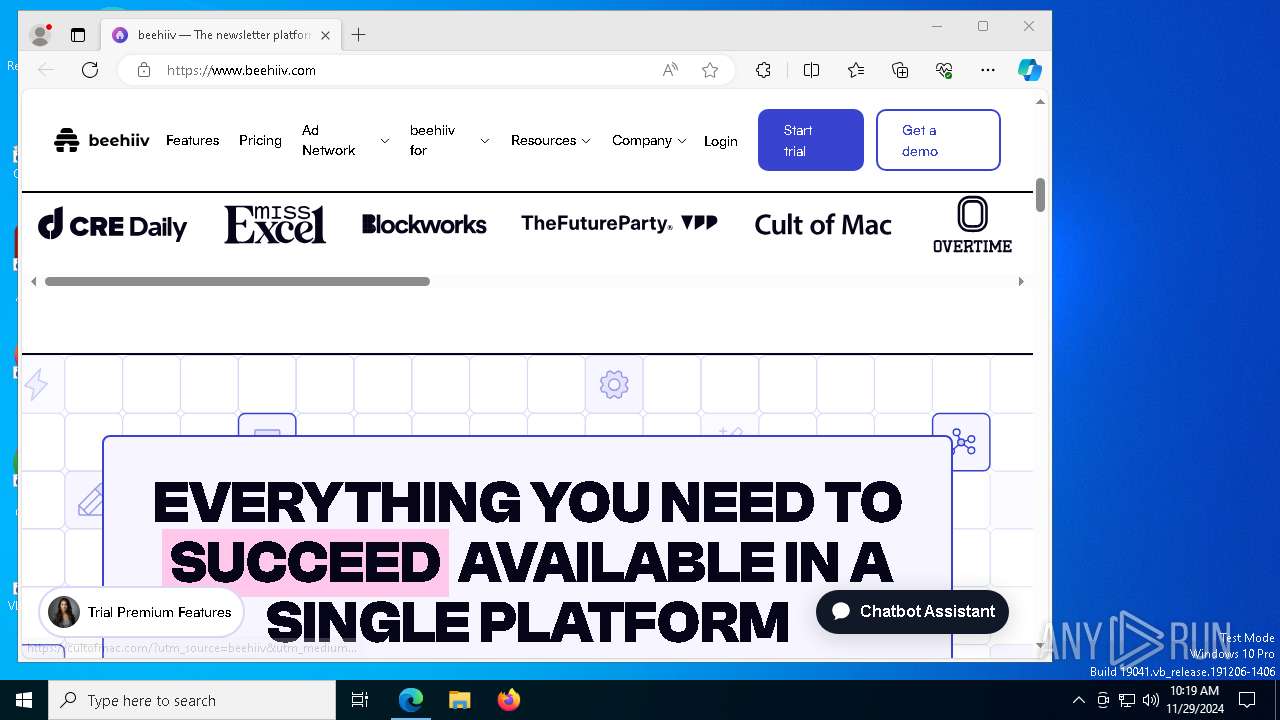Click the gear icon tile
The height and width of the screenshot is (720, 1280).
coord(614,384)
